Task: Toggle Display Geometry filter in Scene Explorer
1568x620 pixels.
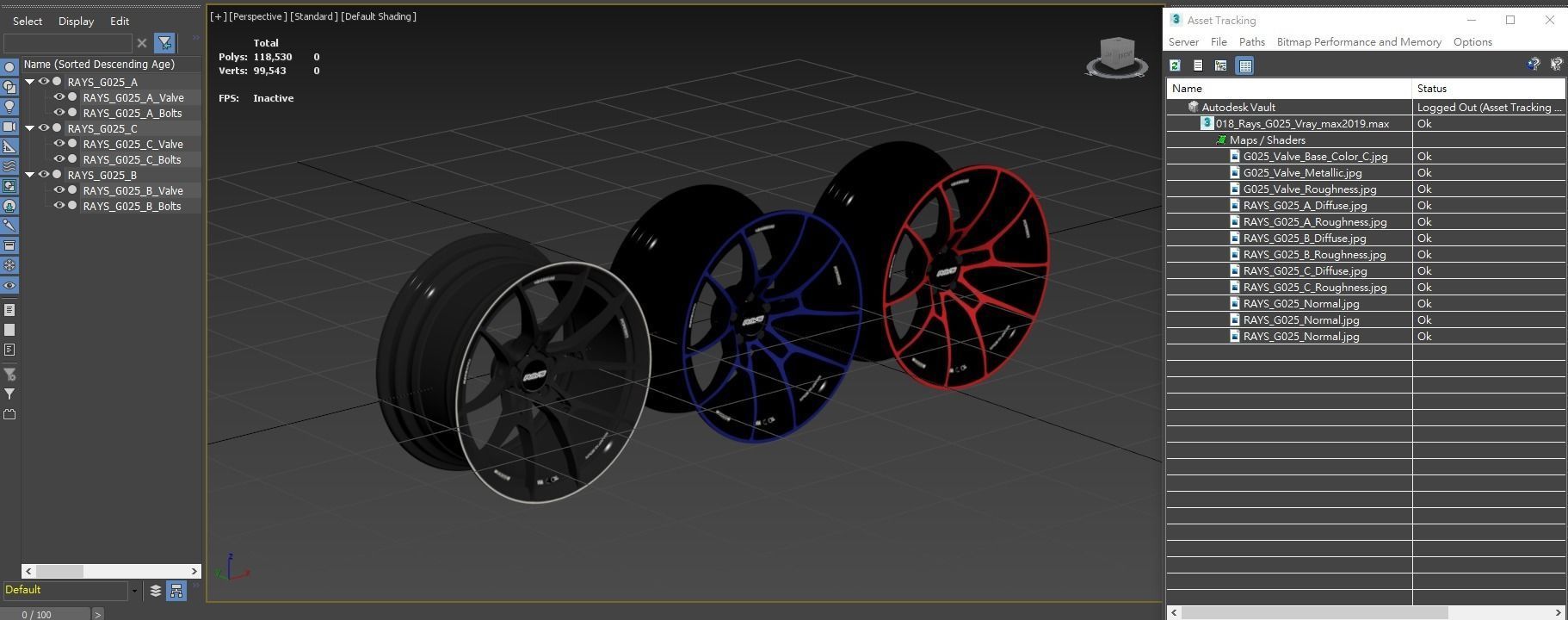Action: [x=9, y=67]
